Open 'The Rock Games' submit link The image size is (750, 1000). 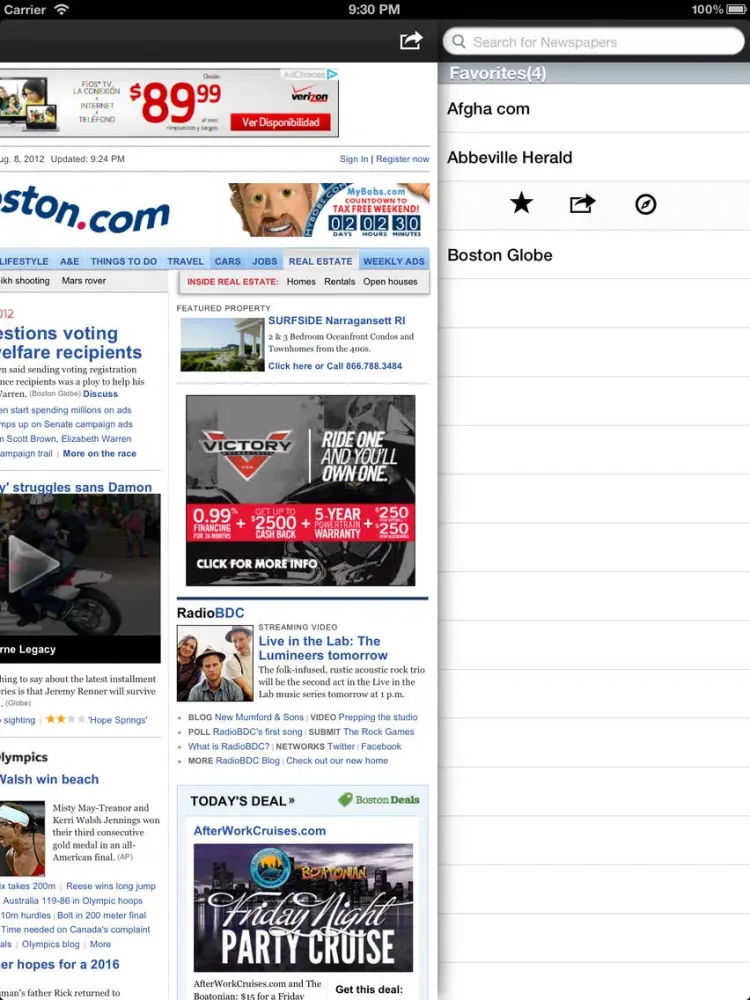tap(379, 732)
